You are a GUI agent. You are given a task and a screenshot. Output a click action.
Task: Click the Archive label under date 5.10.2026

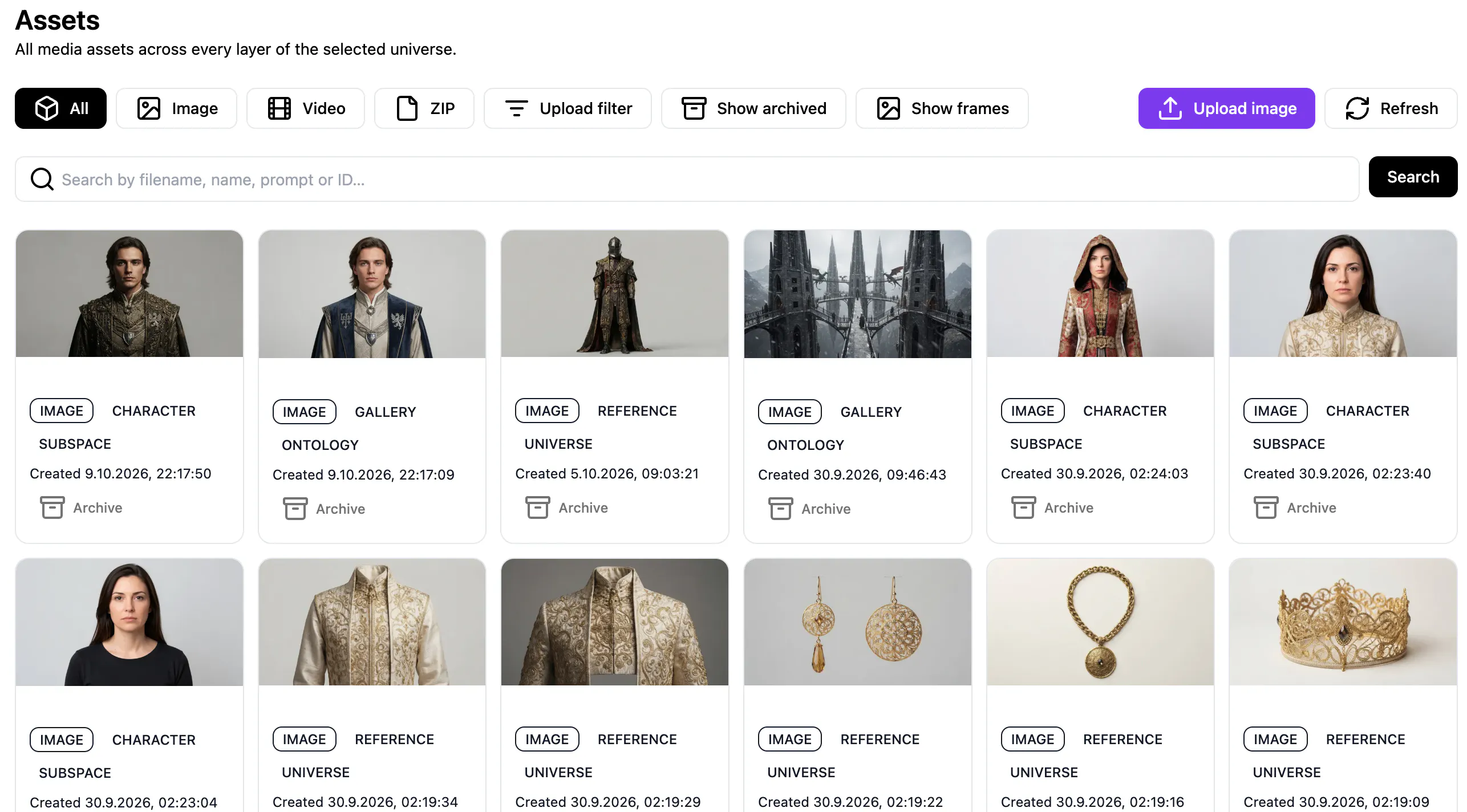click(583, 507)
